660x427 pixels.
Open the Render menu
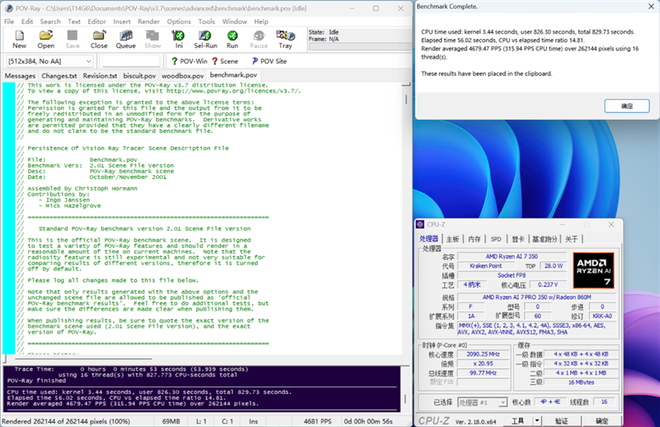150,21
